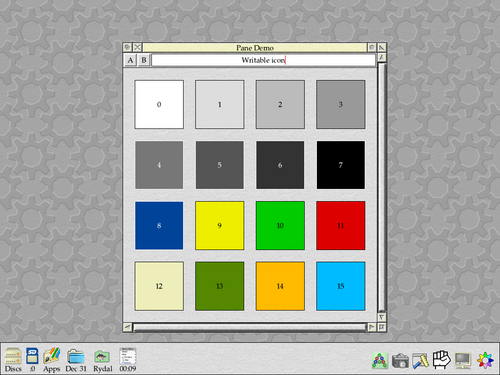Open the SD card :0 drive icon
This screenshot has height=375, width=500.
click(x=32, y=359)
